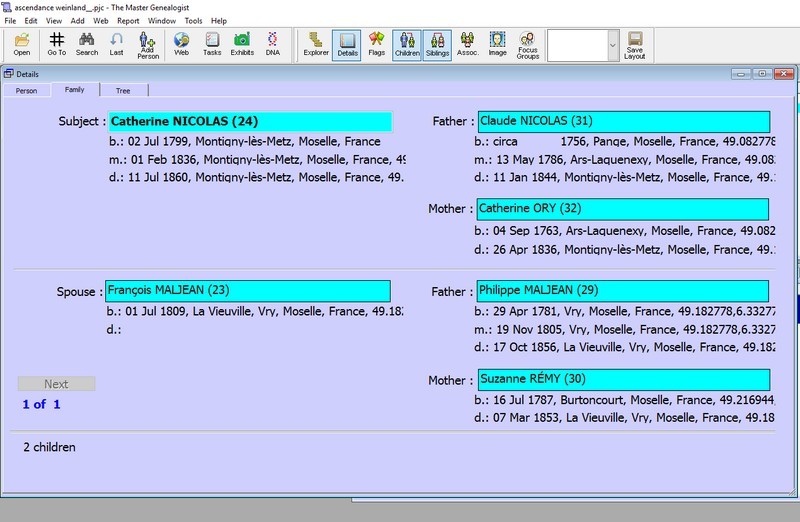The image size is (800, 522).
Task: Click the Save Layout icon
Action: (x=635, y=45)
